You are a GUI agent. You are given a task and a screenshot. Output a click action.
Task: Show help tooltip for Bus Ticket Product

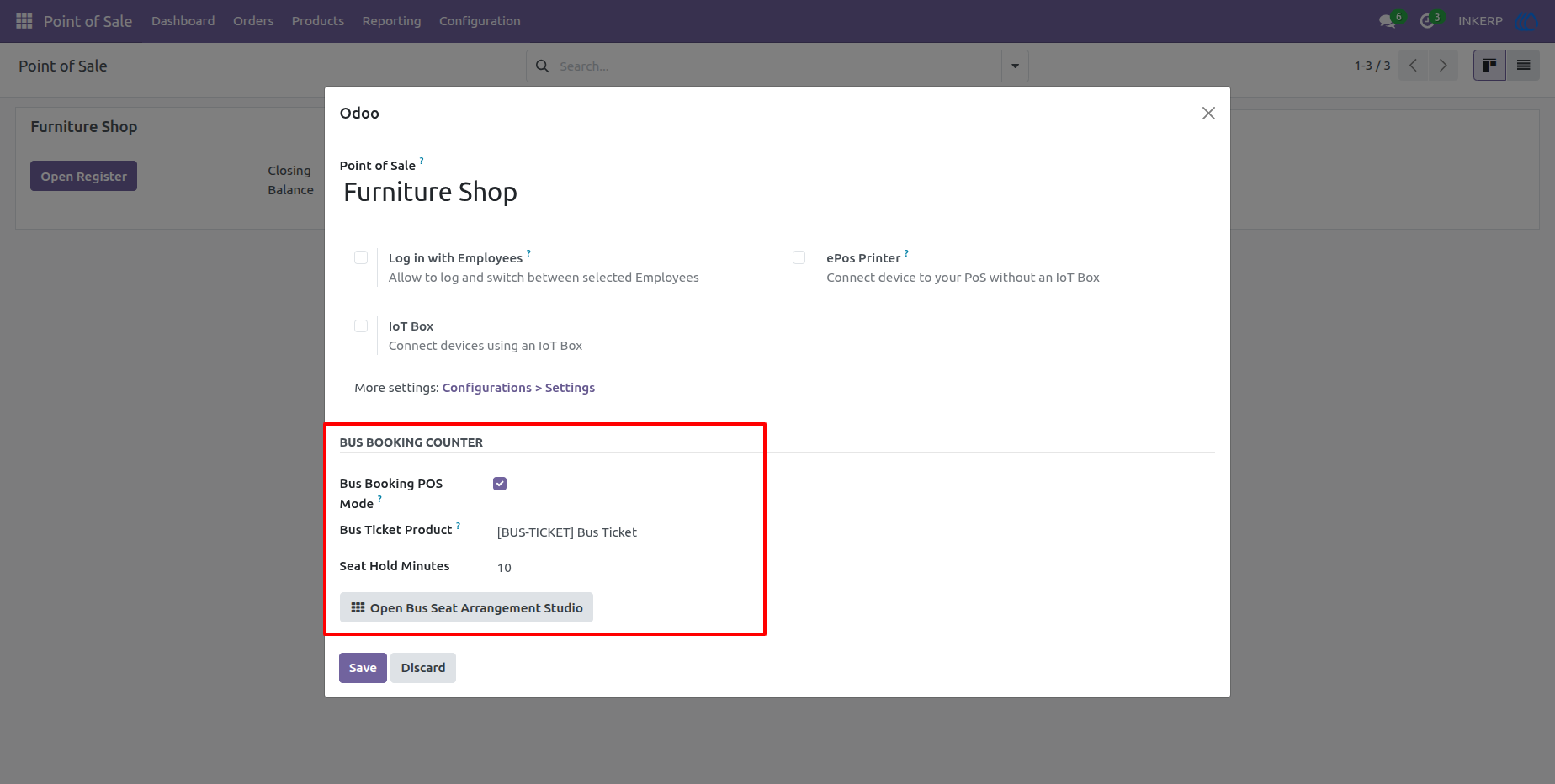458,525
